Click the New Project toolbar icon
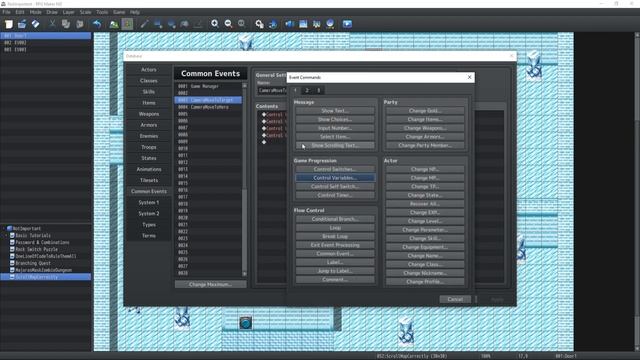Screen dimensions: 640x360 pos(9,24)
